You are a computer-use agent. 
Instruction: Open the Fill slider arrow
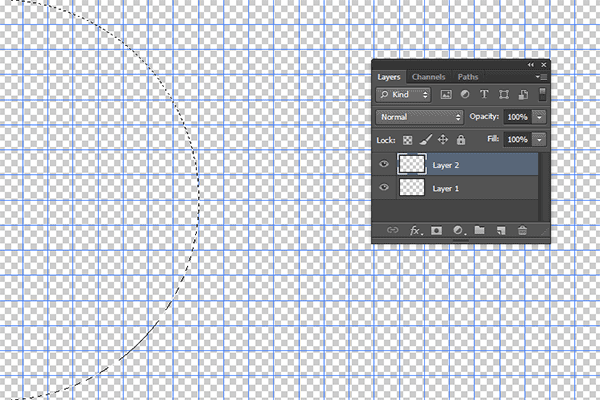539,140
